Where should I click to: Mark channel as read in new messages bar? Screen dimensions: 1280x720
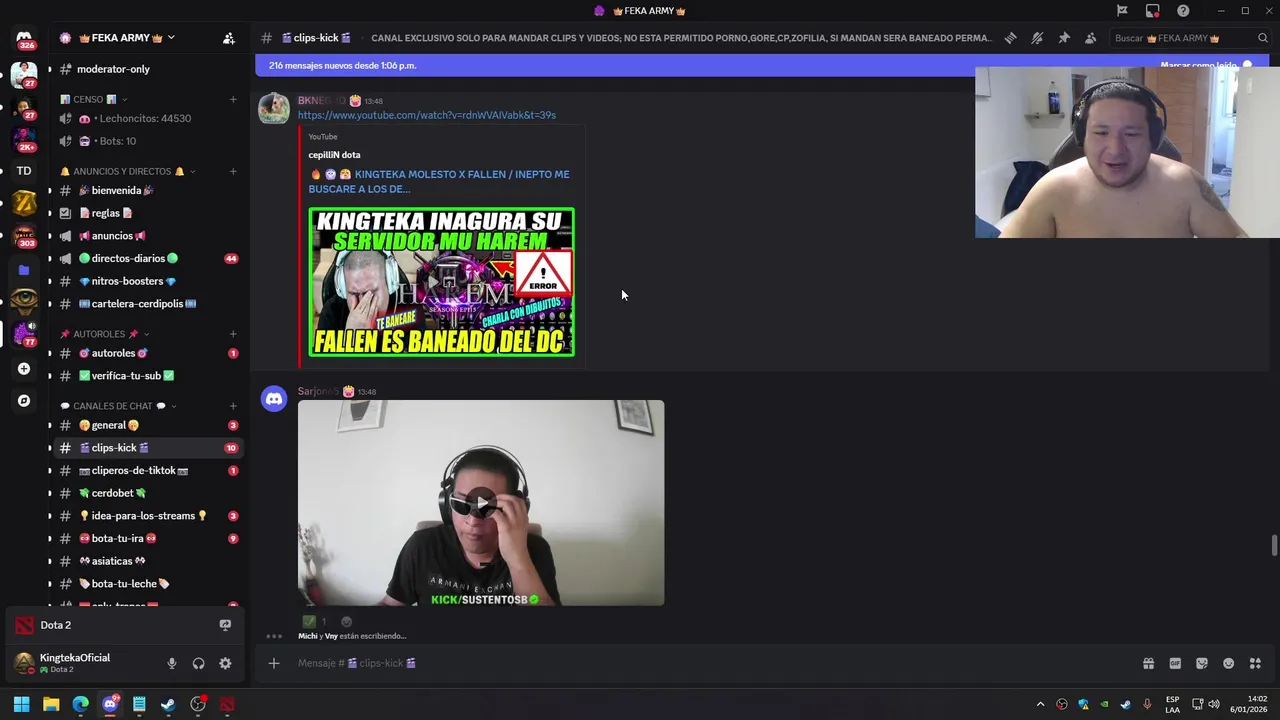point(1206,66)
